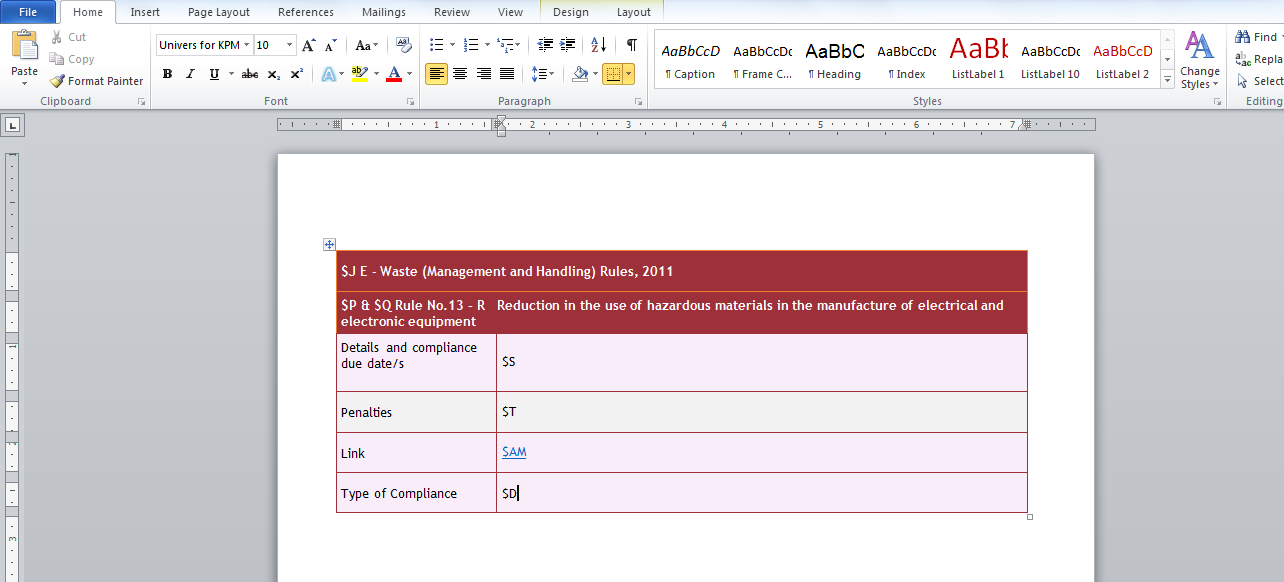Apply strikethrough formatting with abc icon
Viewport: 1284px width, 582px height.
click(x=249, y=74)
